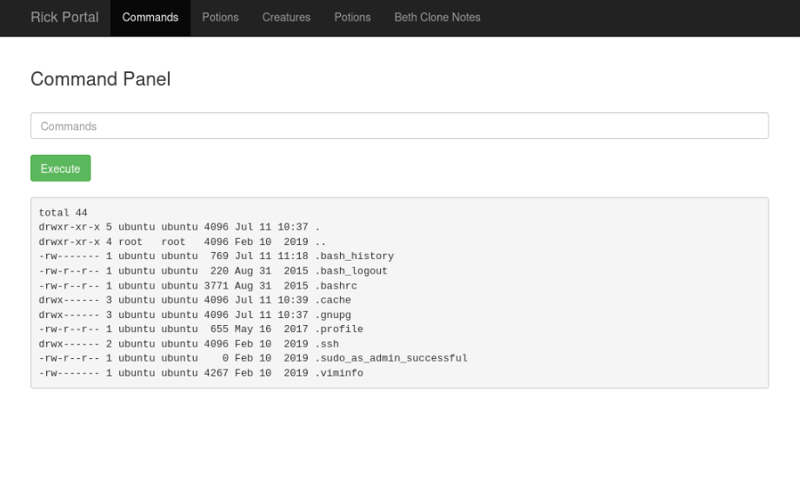
Task: Click the 'total 44' output line
Action: coord(64,213)
